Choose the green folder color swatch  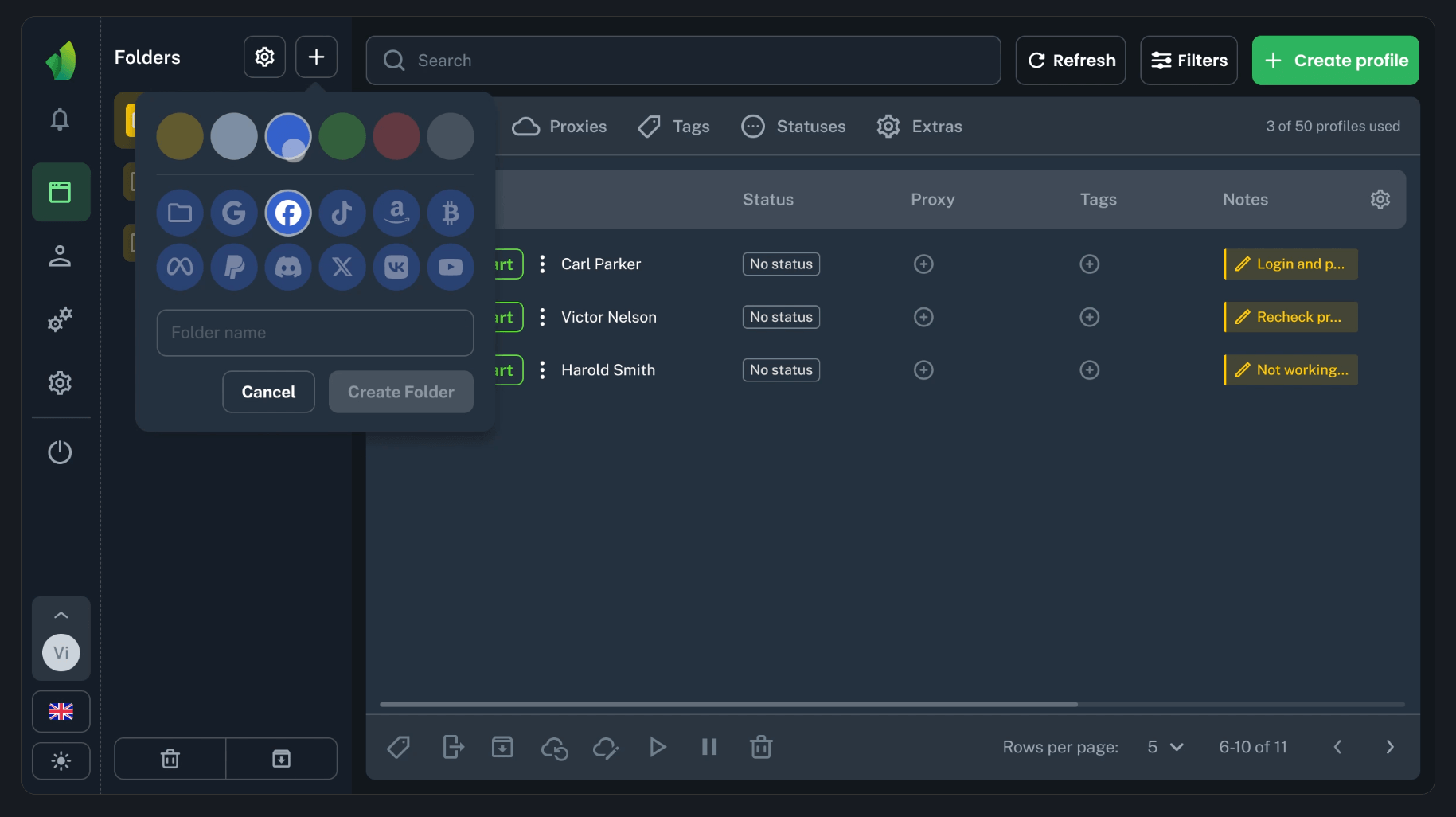pos(342,136)
